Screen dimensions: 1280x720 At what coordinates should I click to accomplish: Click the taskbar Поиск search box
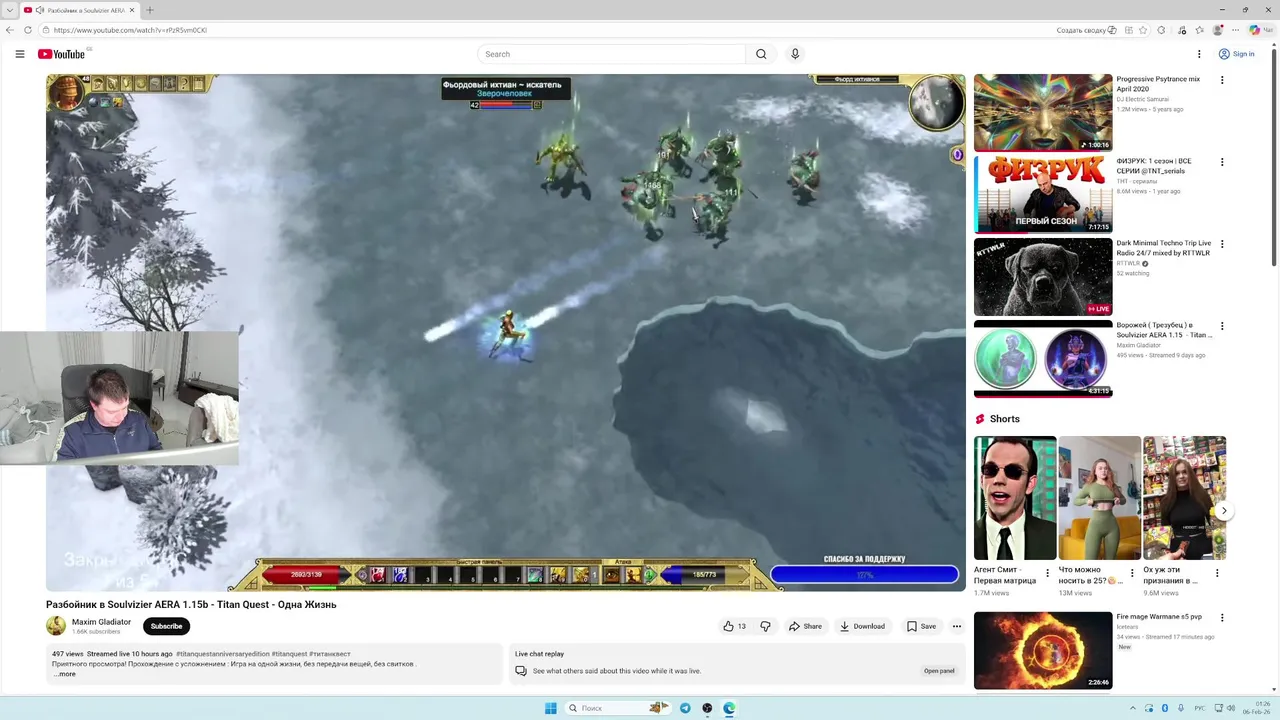[x=618, y=708]
